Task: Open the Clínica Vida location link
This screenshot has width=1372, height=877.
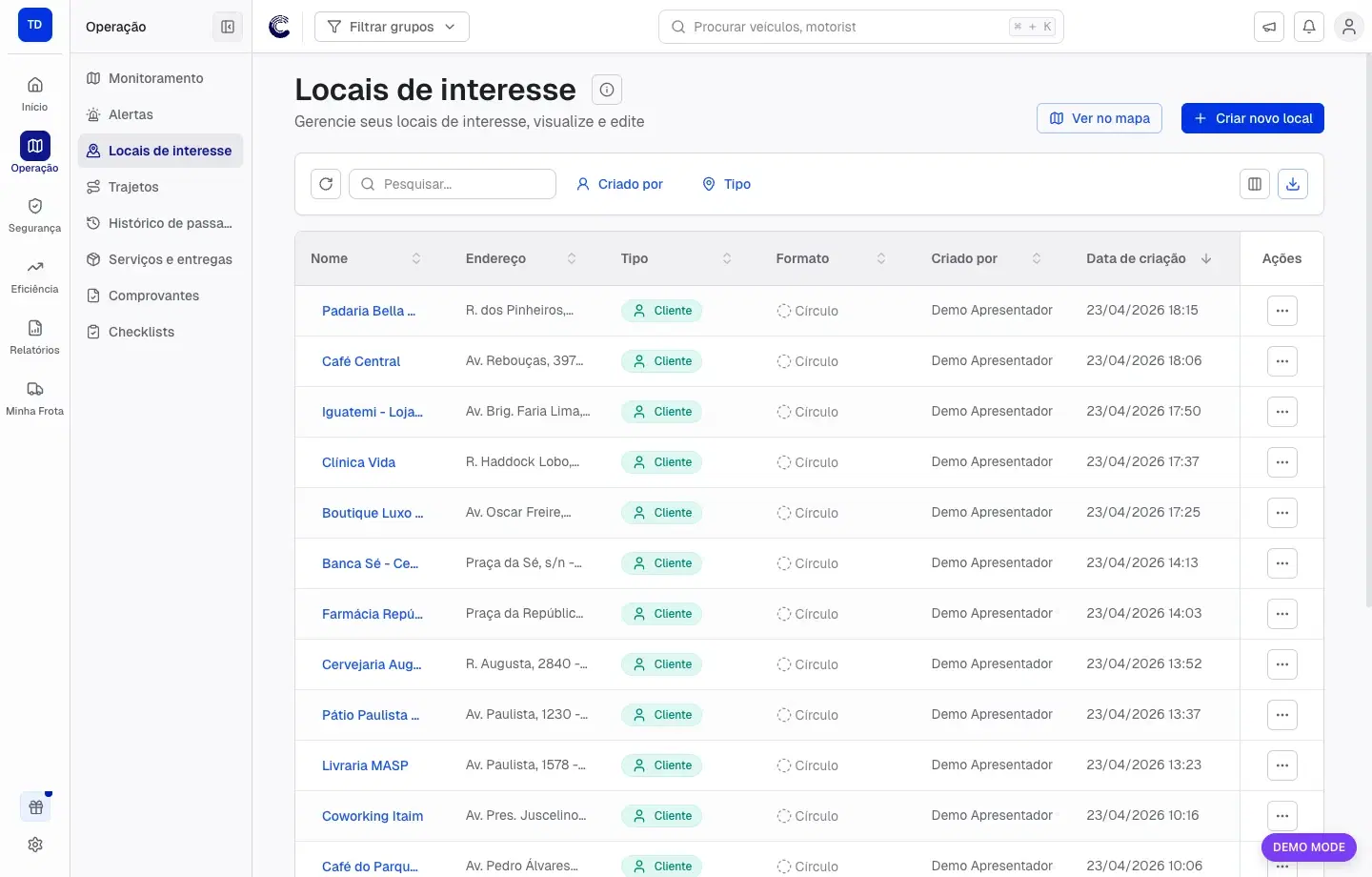Action: click(358, 462)
